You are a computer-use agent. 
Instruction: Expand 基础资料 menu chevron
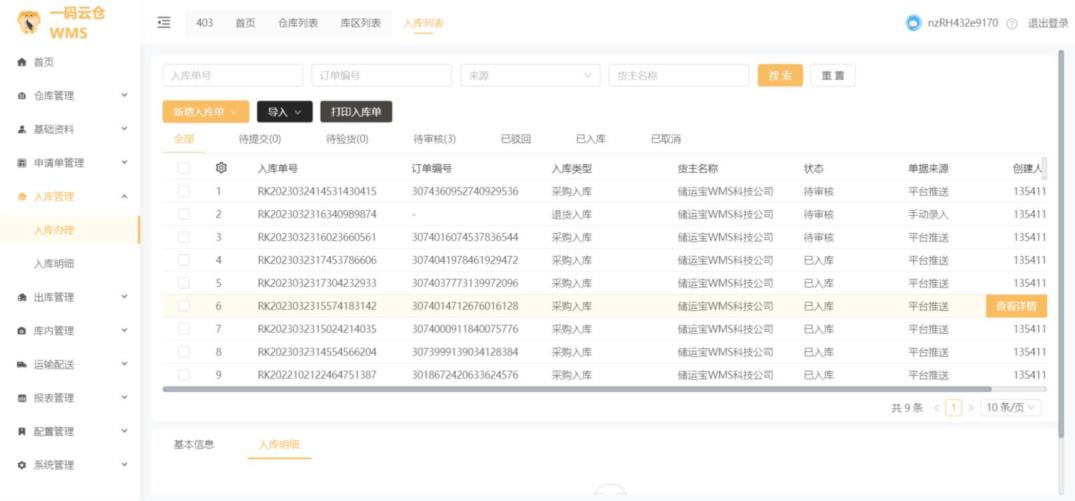(x=124, y=130)
